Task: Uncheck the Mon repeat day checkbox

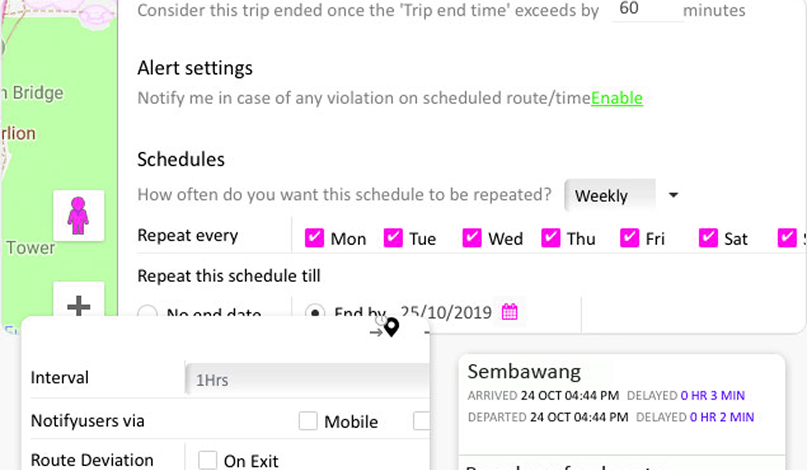Action: coord(315,238)
